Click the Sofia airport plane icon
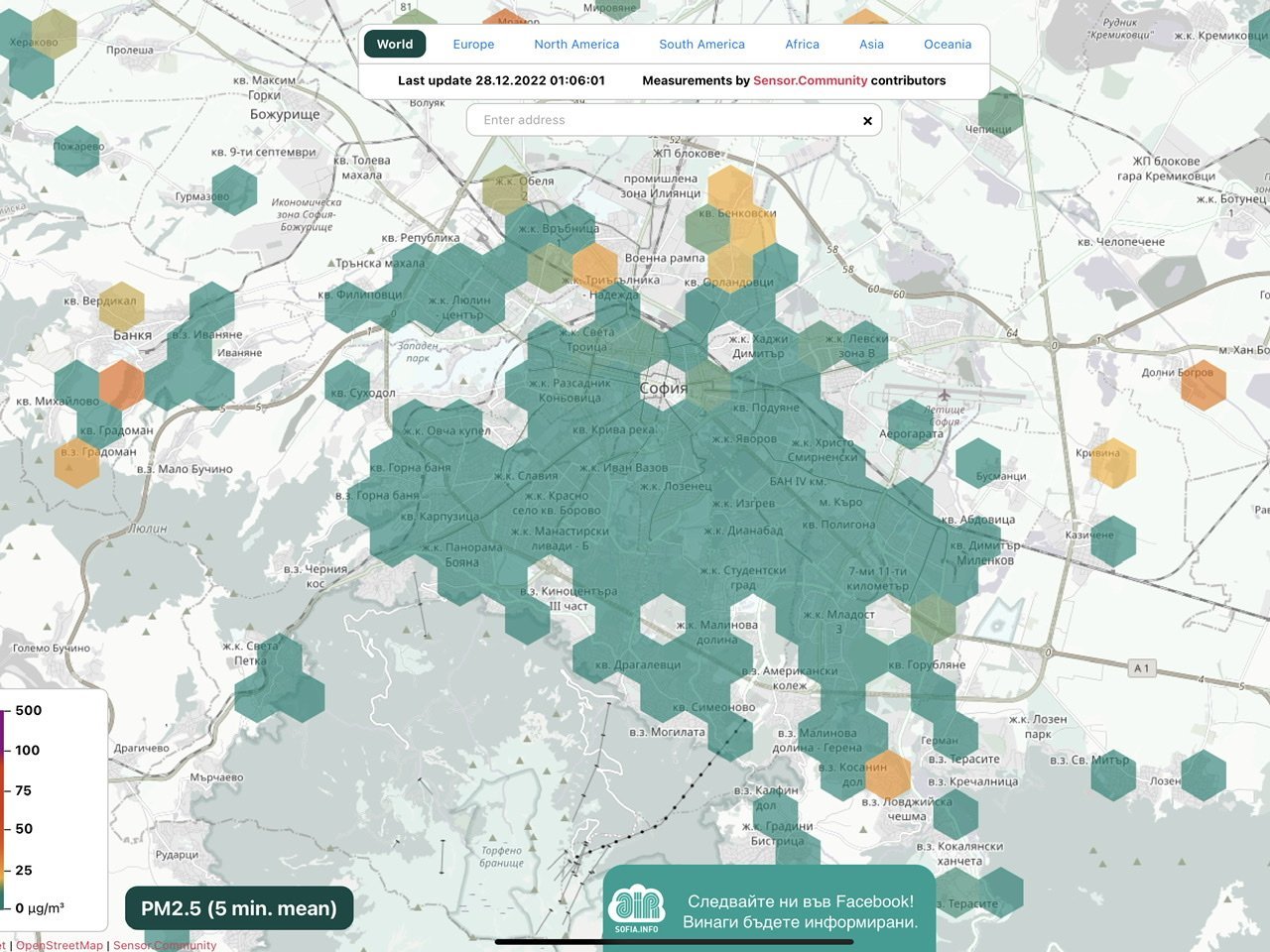Image resolution: width=1270 pixels, height=952 pixels. click(x=945, y=397)
